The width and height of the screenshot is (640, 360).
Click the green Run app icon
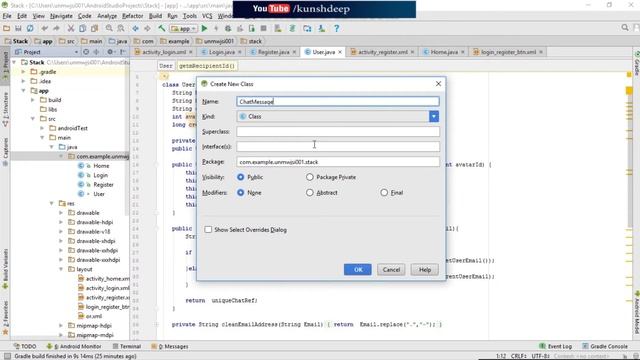pyautogui.click(x=204, y=29)
